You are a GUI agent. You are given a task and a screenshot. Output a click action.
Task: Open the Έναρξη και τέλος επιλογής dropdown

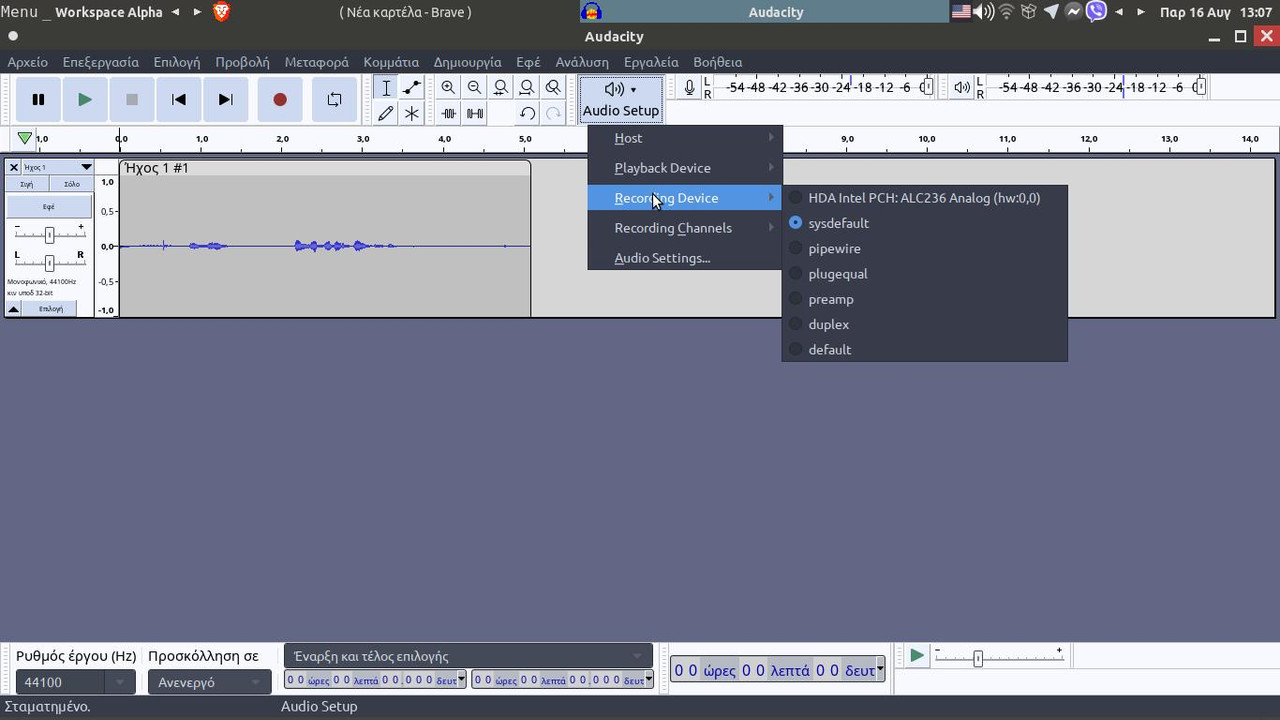[468, 656]
